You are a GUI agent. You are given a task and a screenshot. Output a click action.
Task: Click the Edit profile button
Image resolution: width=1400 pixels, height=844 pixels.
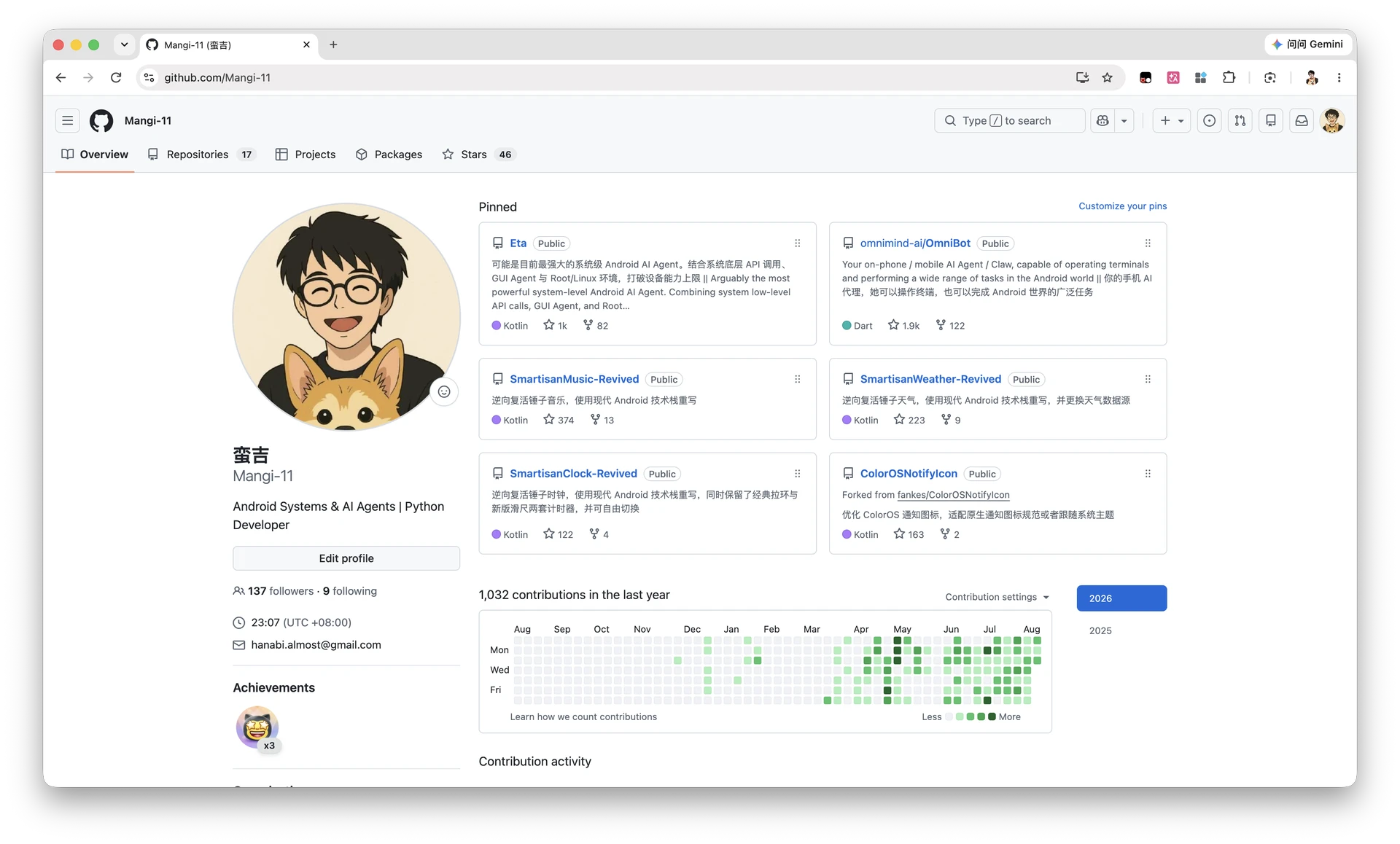pos(346,558)
